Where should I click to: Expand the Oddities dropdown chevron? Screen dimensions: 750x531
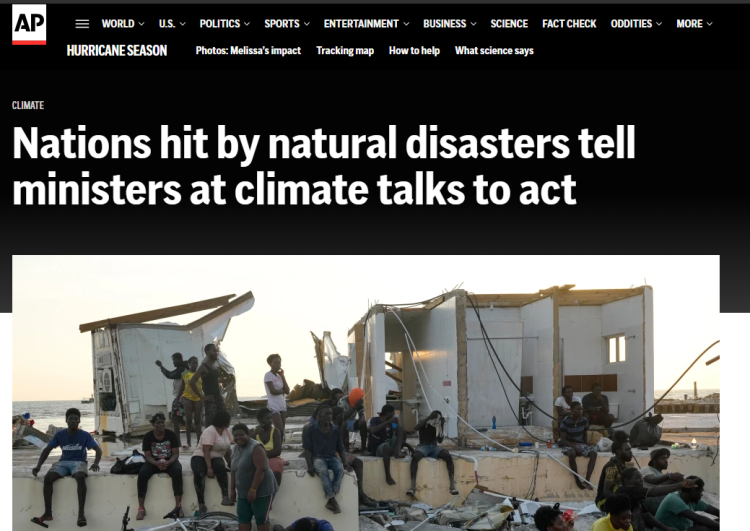[x=659, y=24]
